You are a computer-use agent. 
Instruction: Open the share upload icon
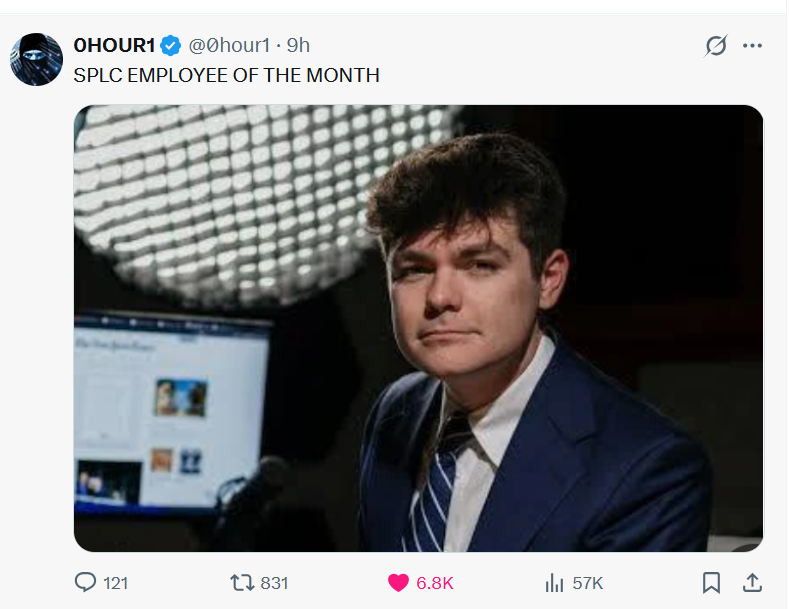(752, 582)
